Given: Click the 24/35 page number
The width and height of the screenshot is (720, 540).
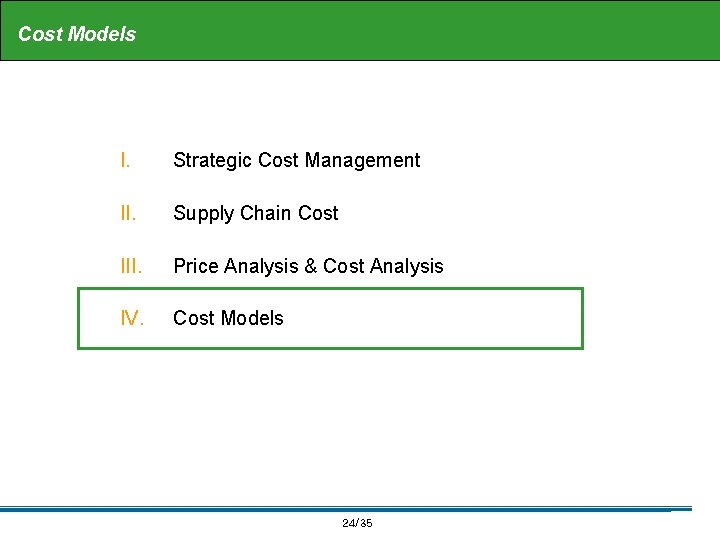Looking at the screenshot, I should click(x=357, y=523).
